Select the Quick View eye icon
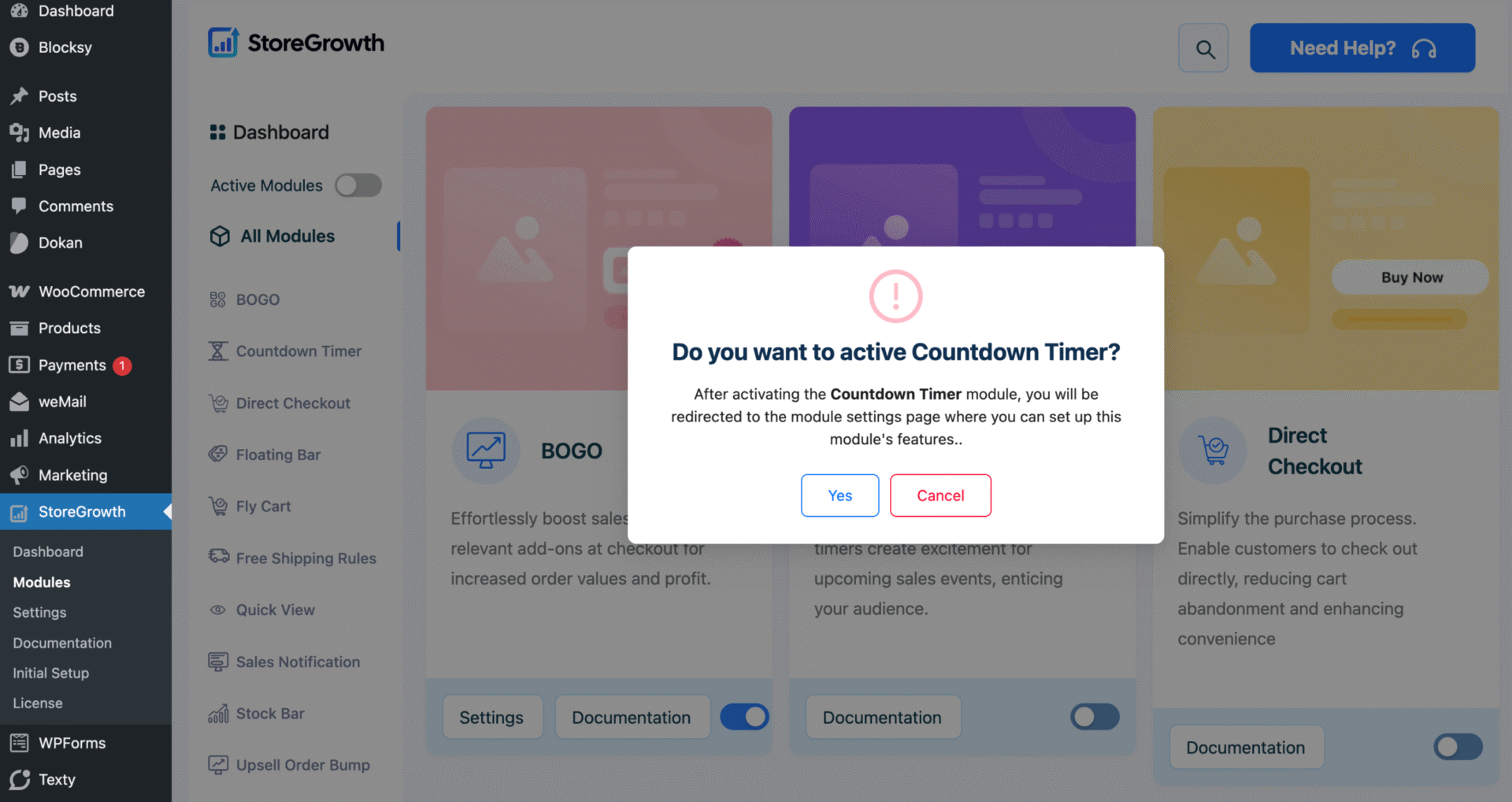Screen dimensions: 1512x802 coord(218,610)
